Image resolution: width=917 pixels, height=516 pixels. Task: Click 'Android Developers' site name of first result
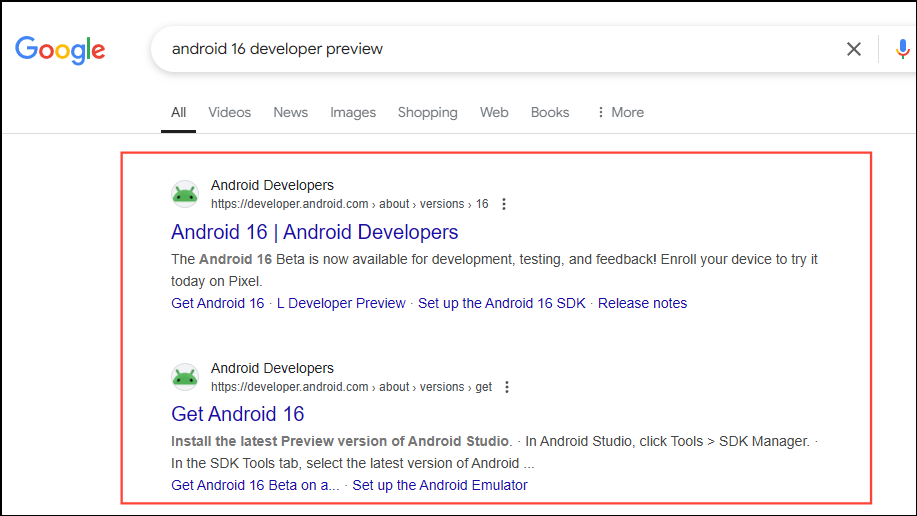272,185
